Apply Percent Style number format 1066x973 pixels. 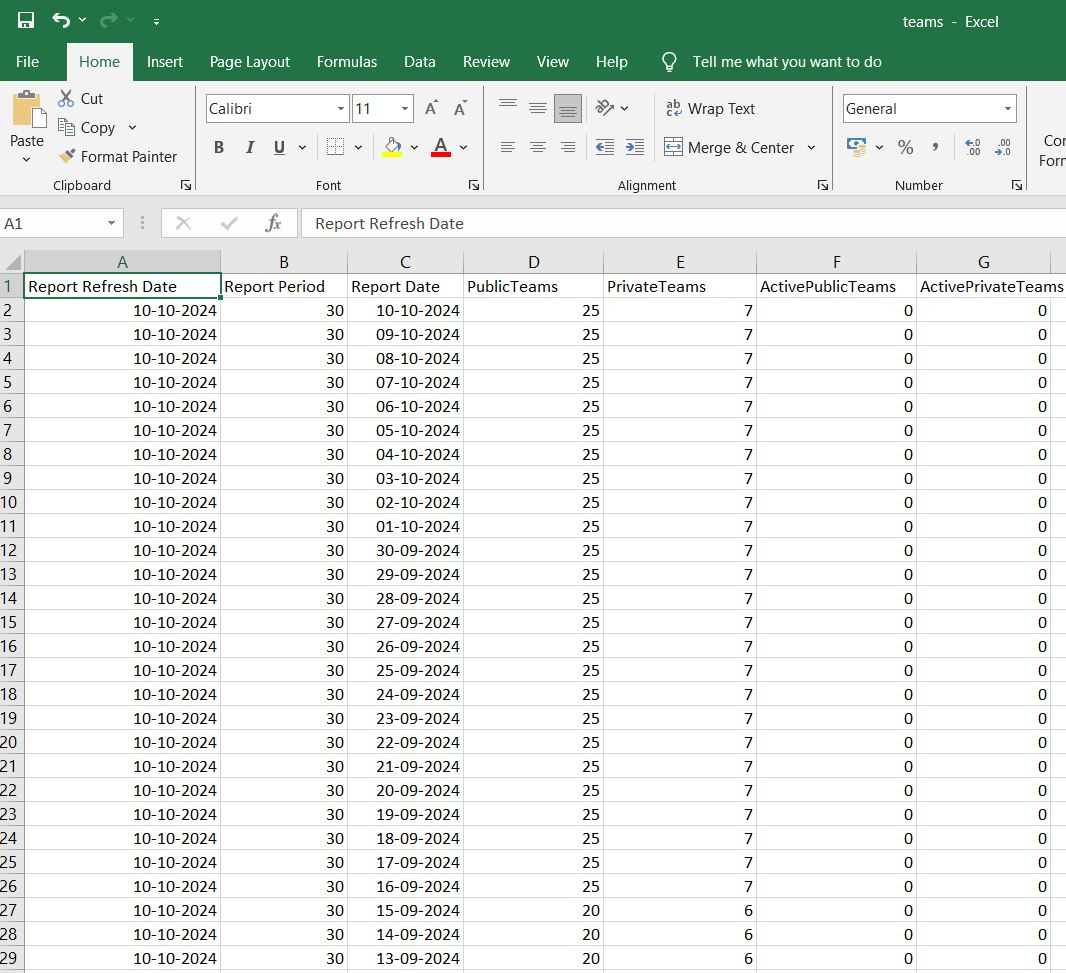coord(905,147)
